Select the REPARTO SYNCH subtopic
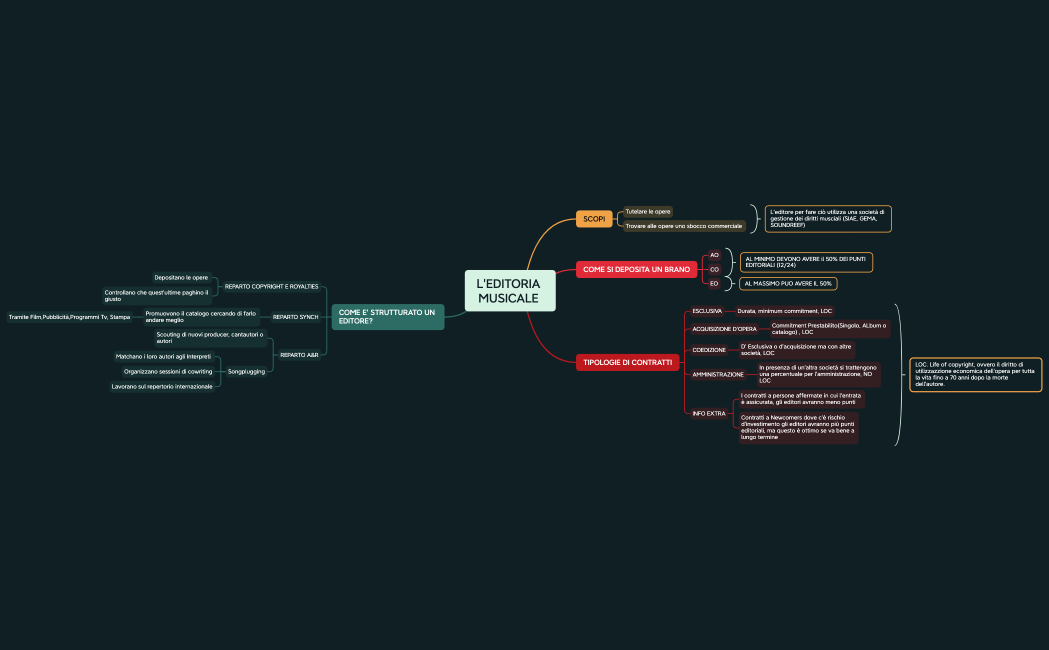Image resolution: width=1049 pixels, height=650 pixels. point(295,317)
